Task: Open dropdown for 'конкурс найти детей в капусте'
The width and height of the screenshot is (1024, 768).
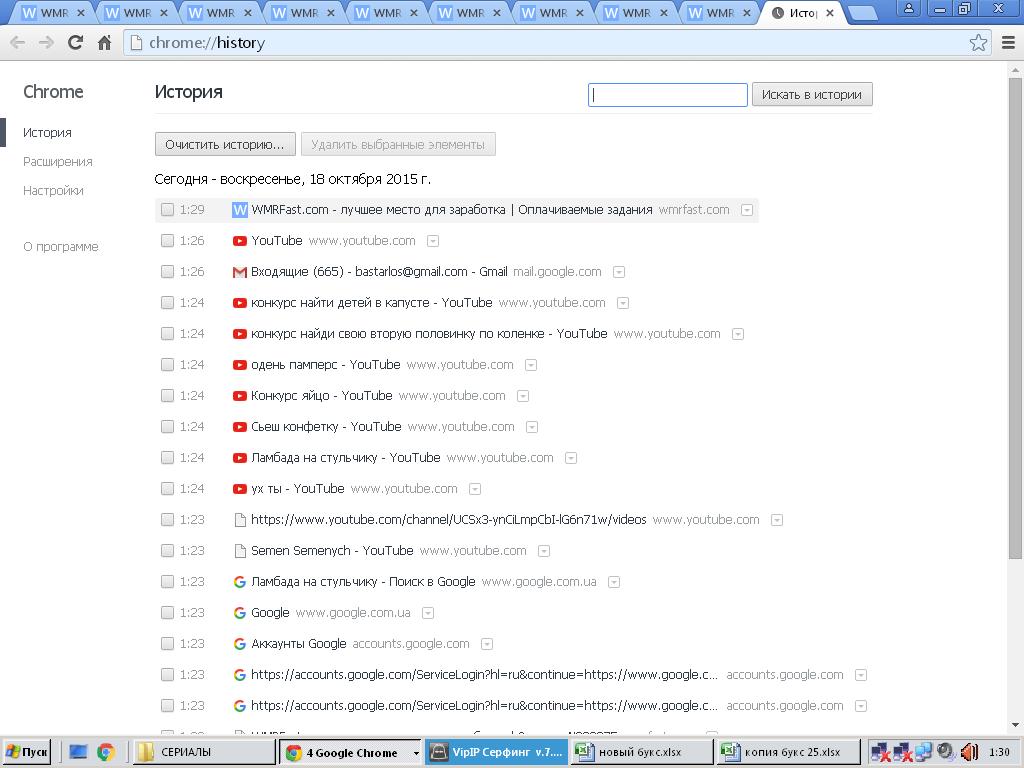Action: 623,303
